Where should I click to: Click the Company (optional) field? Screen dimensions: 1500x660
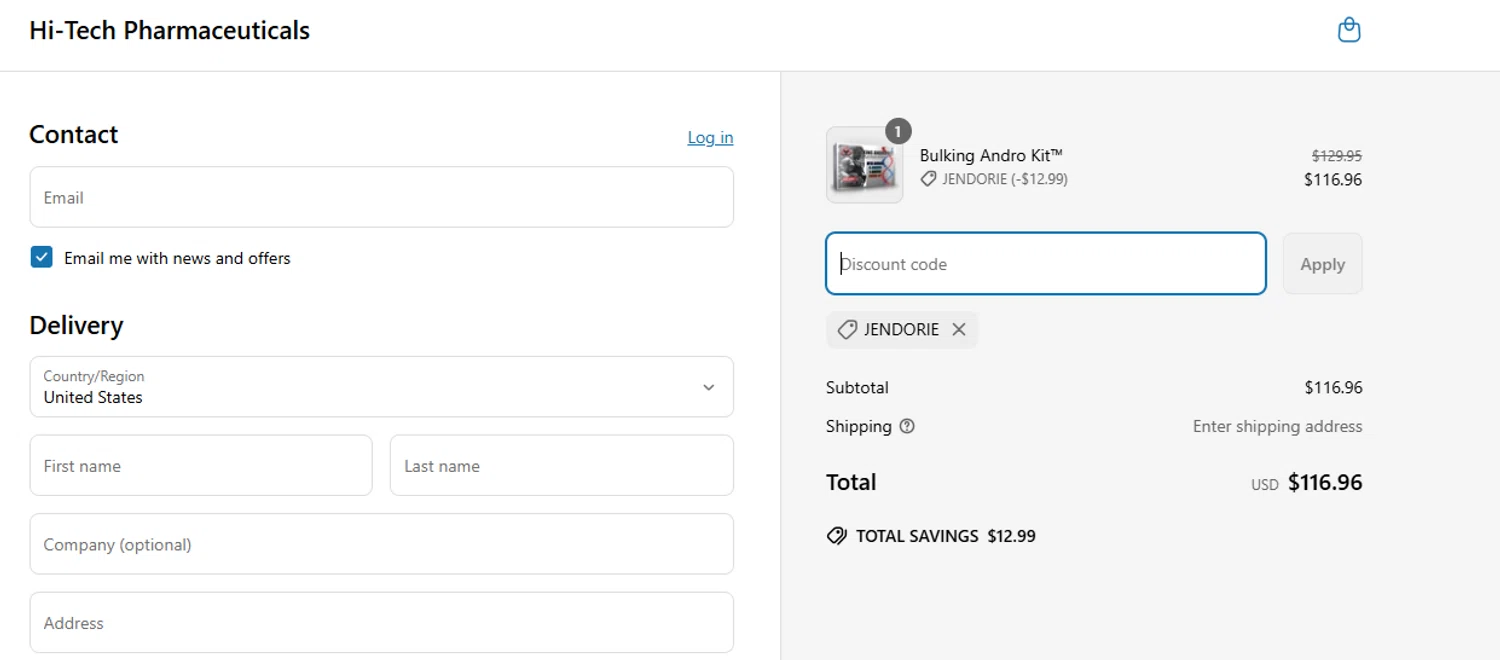(x=381, y=544)
